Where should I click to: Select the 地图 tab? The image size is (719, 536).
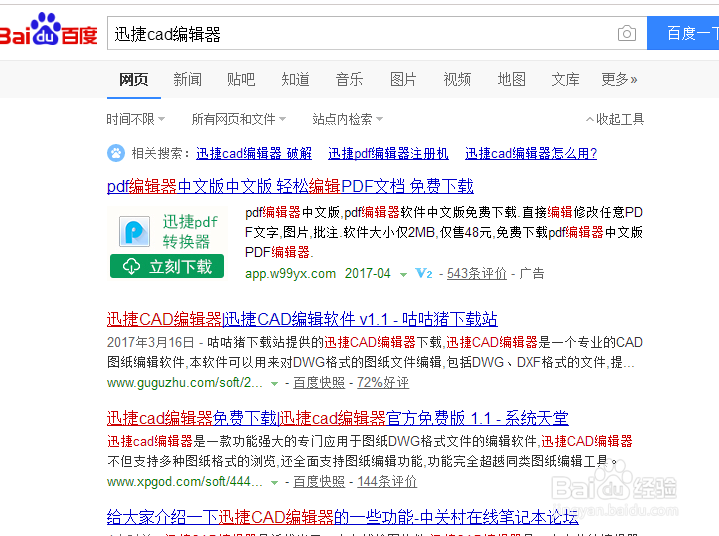[511, 80]
